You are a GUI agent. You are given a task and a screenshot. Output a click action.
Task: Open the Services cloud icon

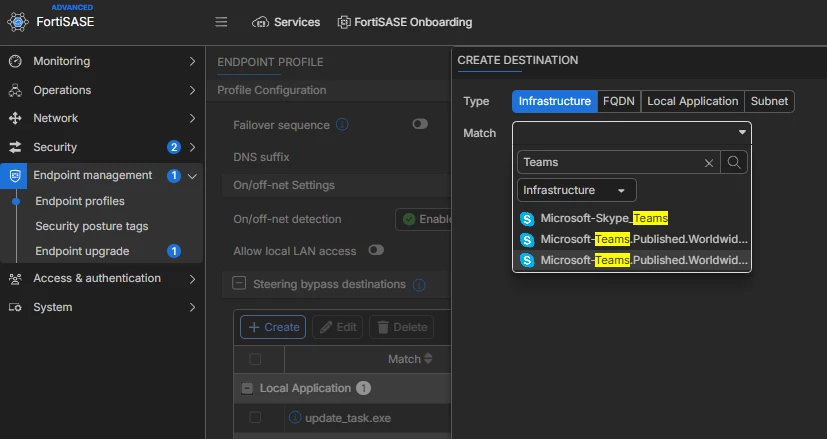[260, 22]
